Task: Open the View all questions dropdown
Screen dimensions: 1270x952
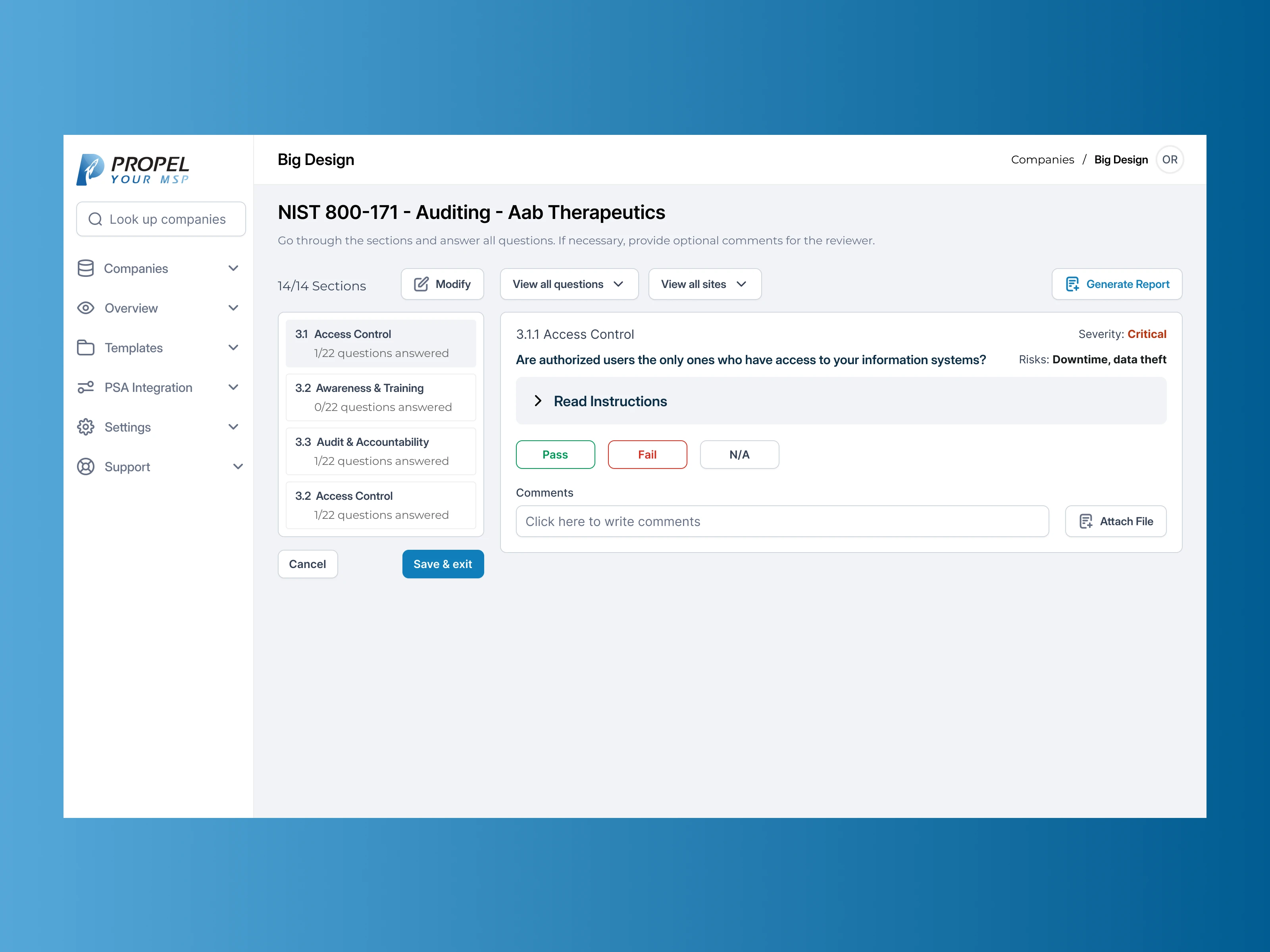Action: 569,284
